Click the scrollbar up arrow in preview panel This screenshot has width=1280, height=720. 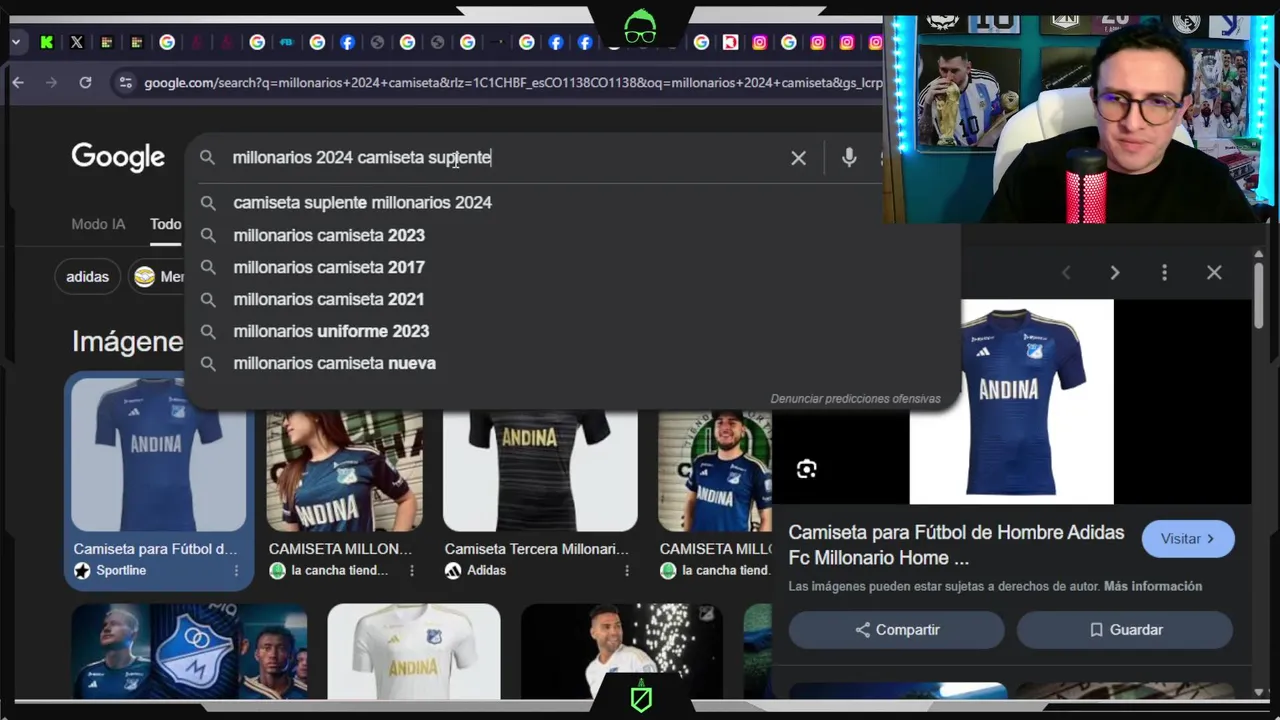pyautogui.click(x=1258, y=256)
